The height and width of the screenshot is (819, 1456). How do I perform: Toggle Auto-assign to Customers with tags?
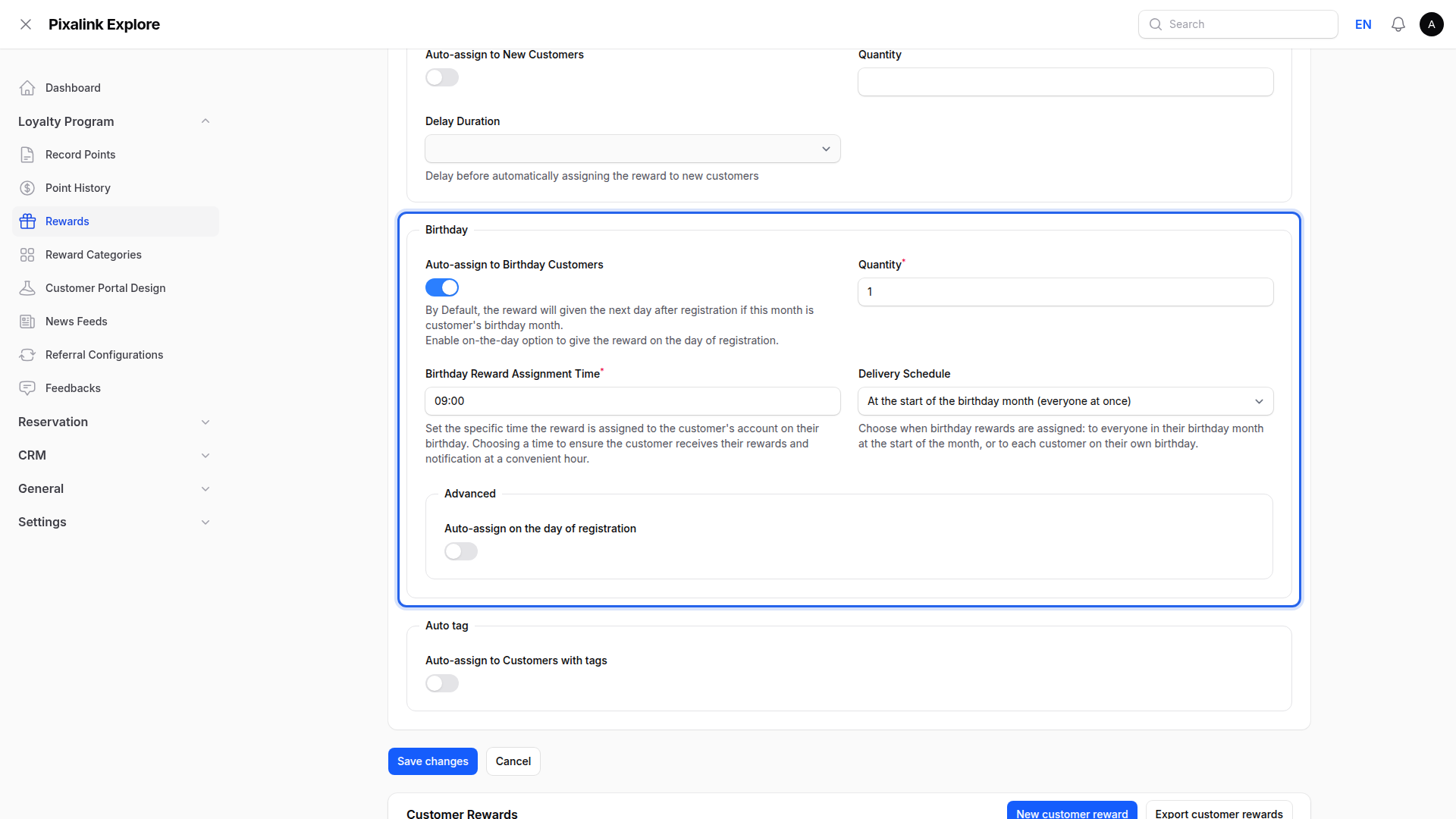442,683
